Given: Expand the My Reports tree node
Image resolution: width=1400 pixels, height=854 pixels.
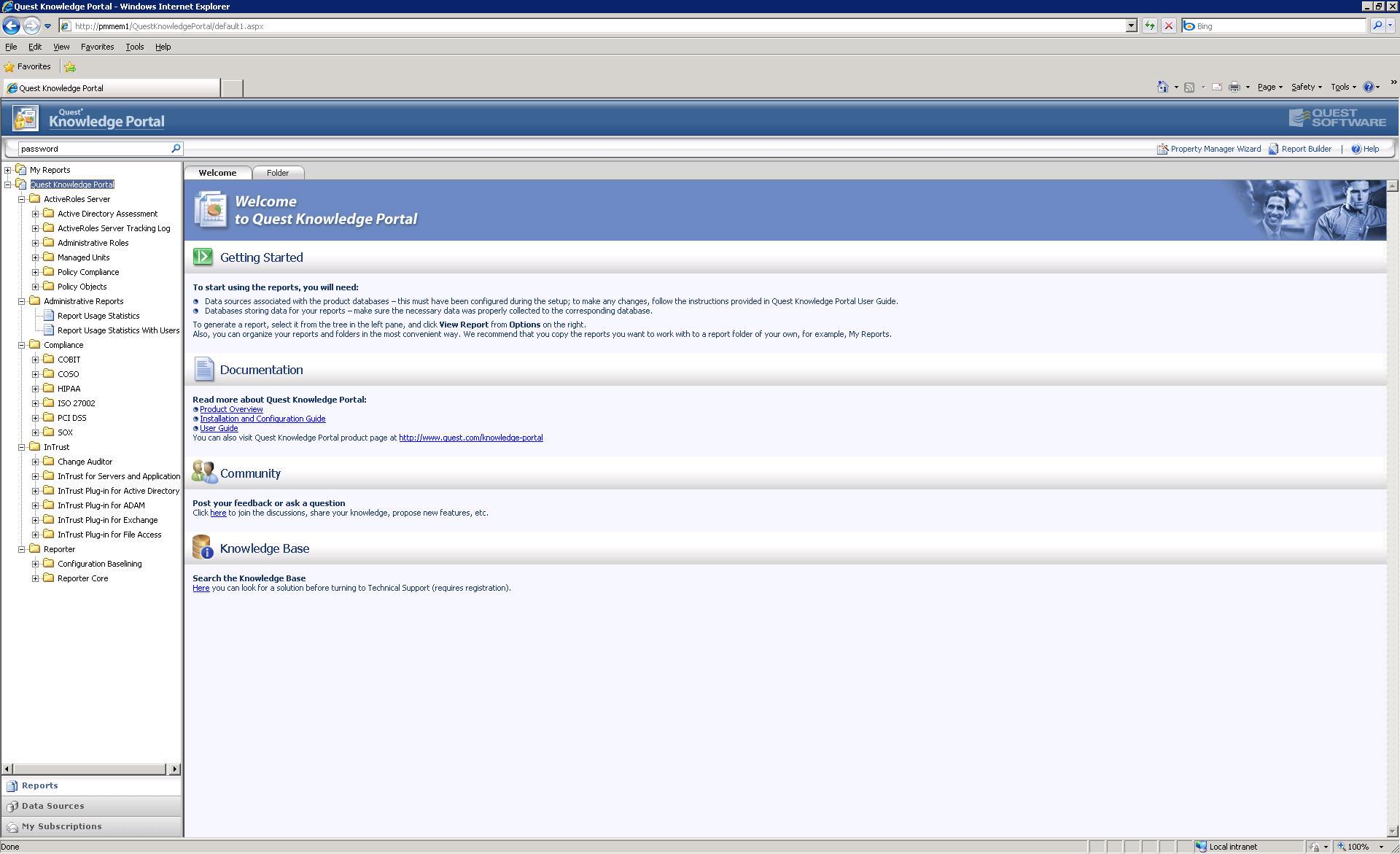Looking at the screenshot, I should (x=8, y=170).
